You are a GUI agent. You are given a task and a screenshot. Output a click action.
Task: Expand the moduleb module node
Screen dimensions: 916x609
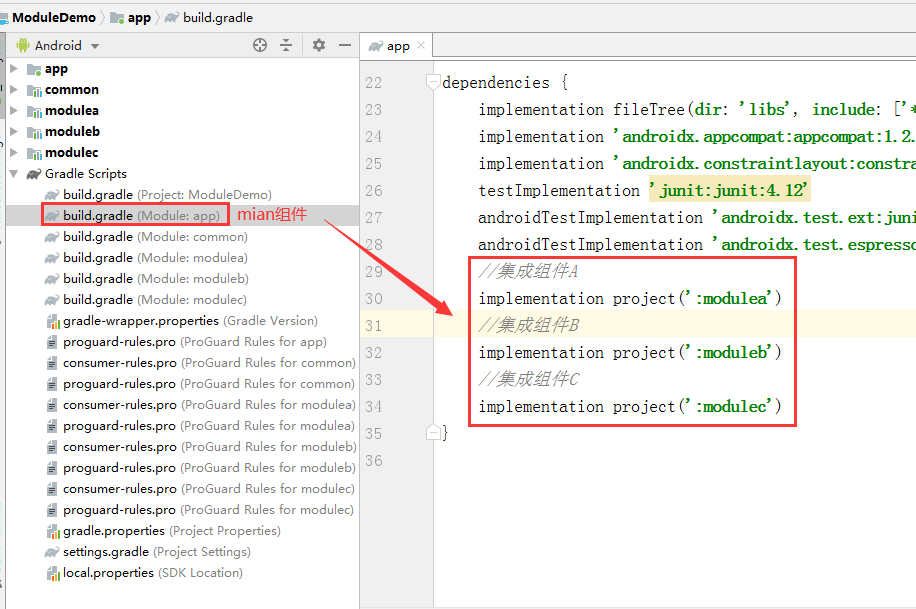14,132
